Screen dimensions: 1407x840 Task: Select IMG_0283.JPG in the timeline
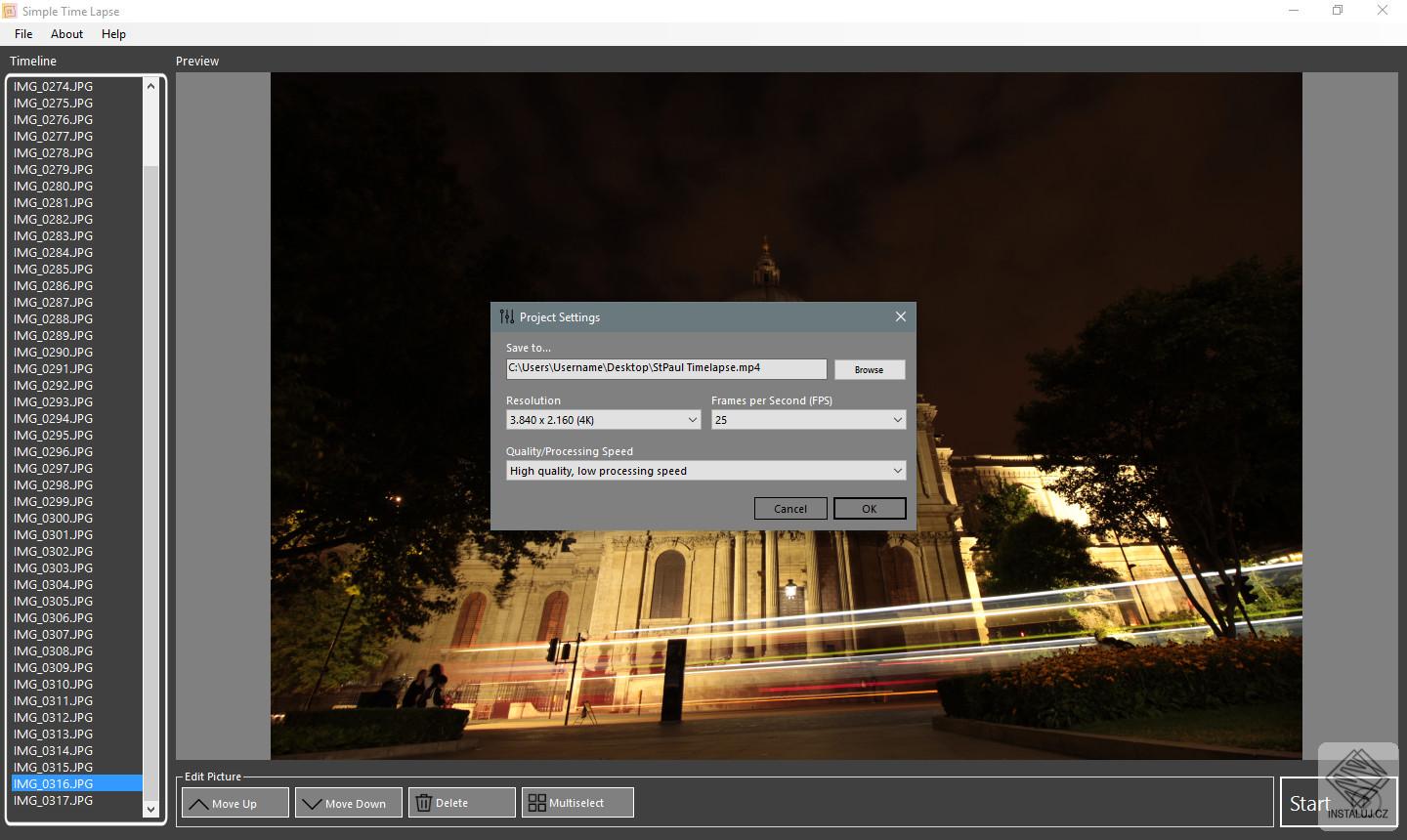77,235
